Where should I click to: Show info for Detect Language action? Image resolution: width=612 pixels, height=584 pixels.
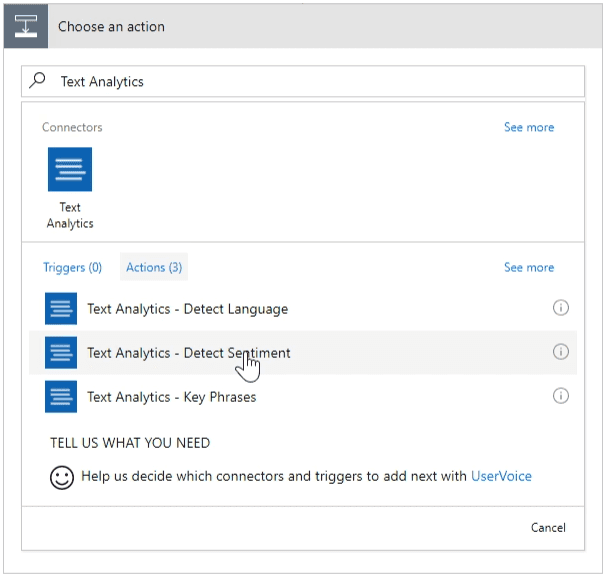coord(560,308)
